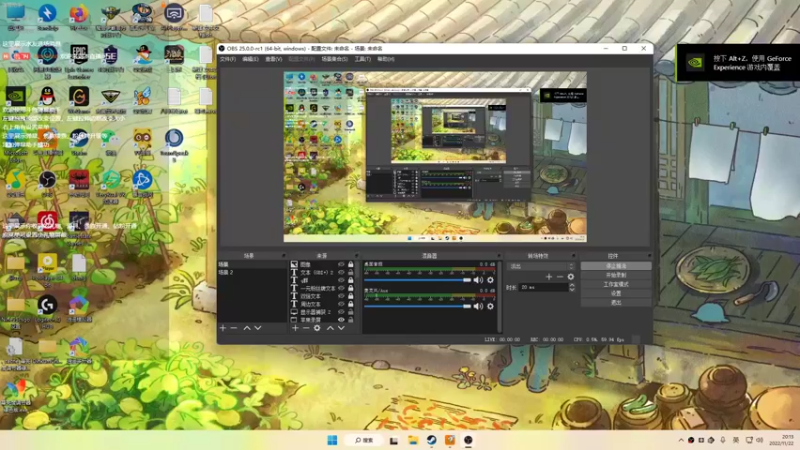
Task: Add a new source with the plus icon
Action: point(295,328)
